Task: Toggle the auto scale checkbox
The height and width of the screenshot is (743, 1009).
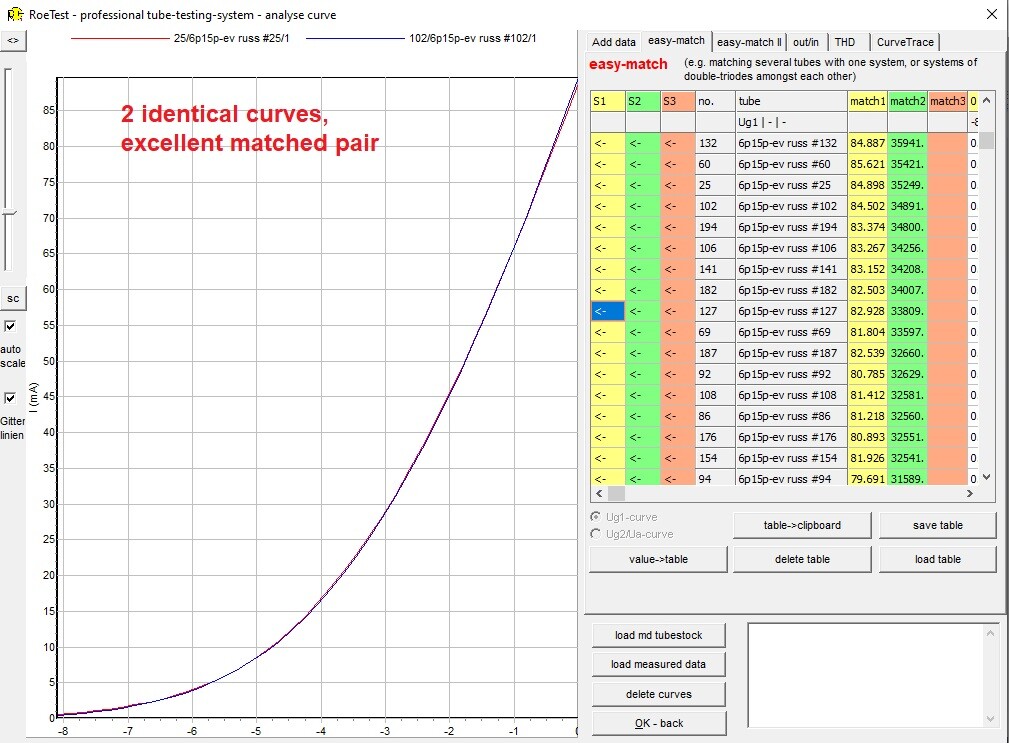Action: (10, 326)
